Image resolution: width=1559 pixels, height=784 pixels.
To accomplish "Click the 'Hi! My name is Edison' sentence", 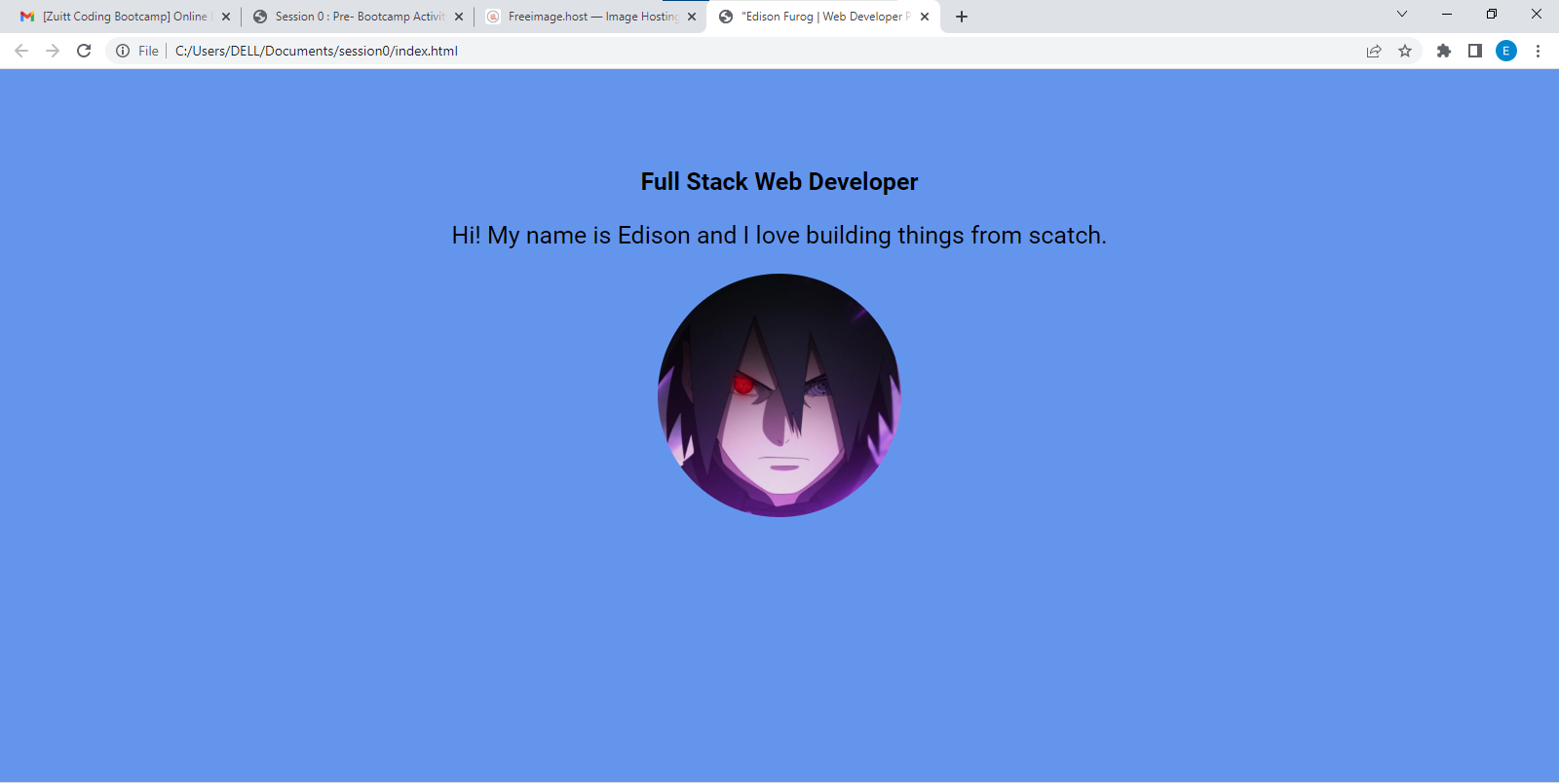I will (x=779, y=236).
